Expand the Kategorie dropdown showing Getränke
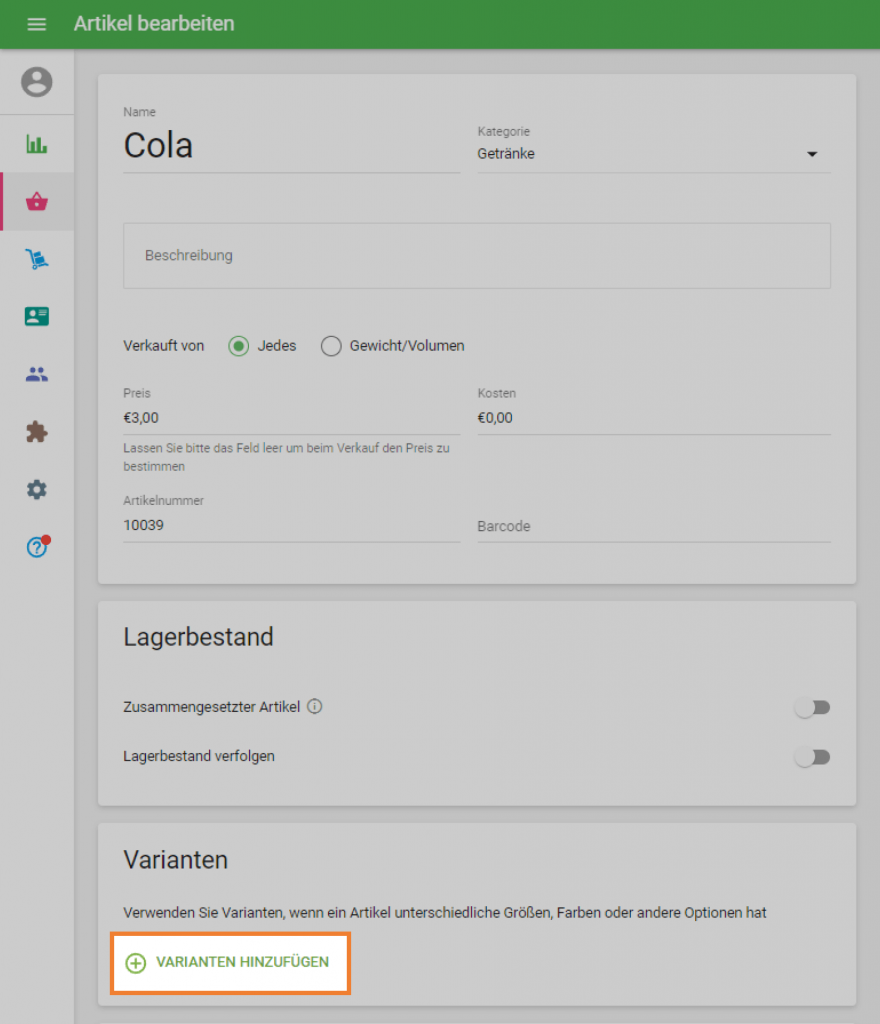This screenshot has width=880, height=1024. coord(653,154)
